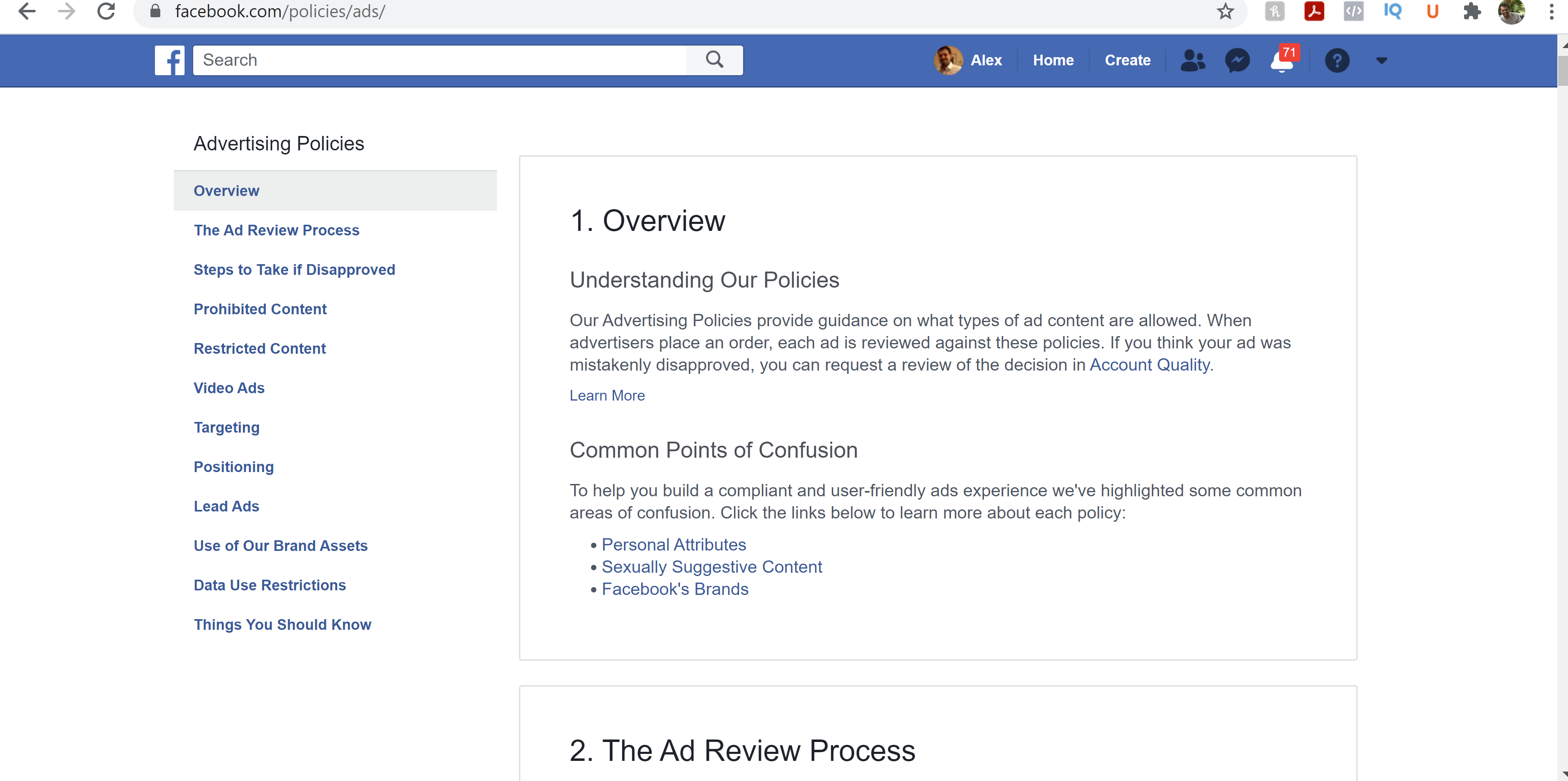Select The Ad Review Process sidebar item
1568x781 pixels.
pyautogui.click(x=276, y=230)
